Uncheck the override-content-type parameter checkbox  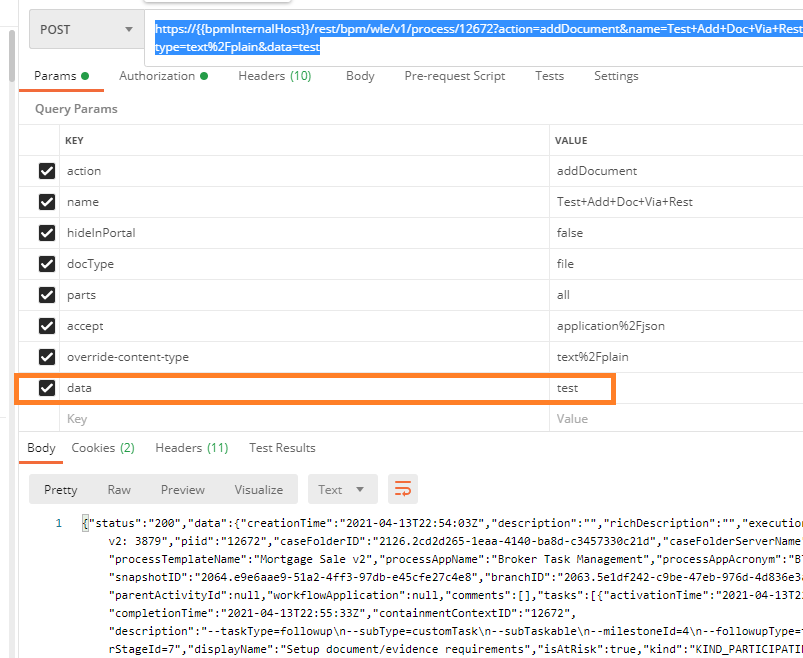pyautogui.click(x=47, y=357)
